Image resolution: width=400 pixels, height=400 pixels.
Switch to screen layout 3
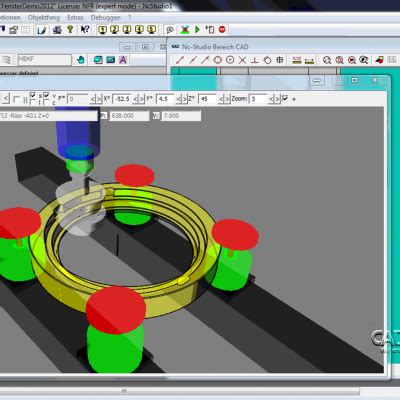coord(127,30)
